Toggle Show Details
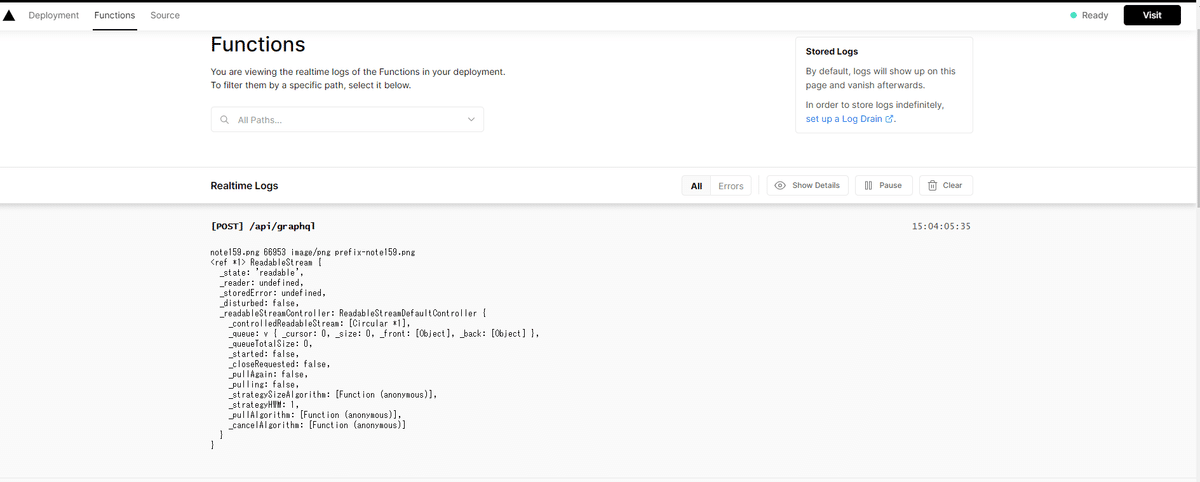This screenshot has width=1200, height=482. coord(808,185)
